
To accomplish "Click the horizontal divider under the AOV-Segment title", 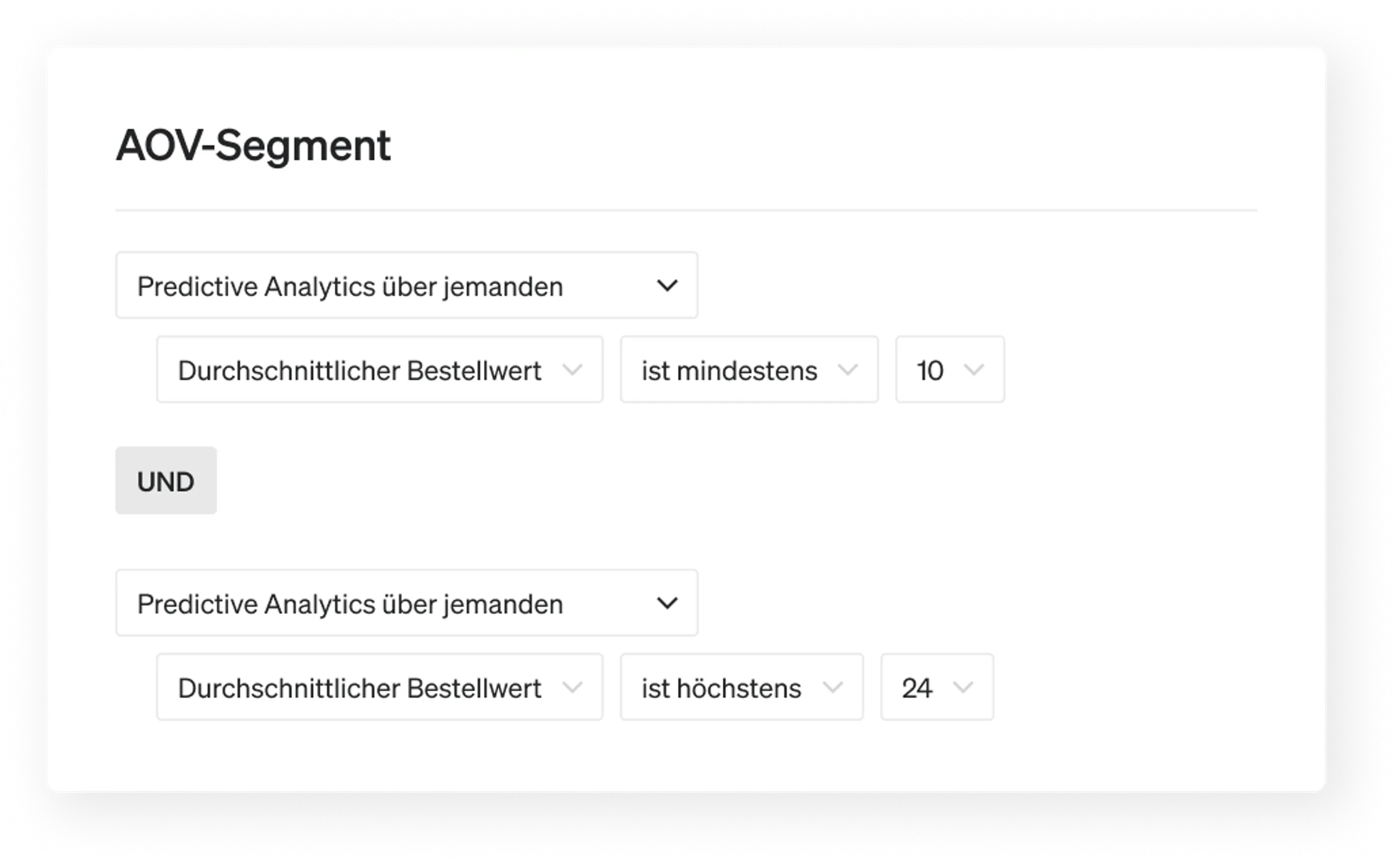I will click(x=686, y=210).
